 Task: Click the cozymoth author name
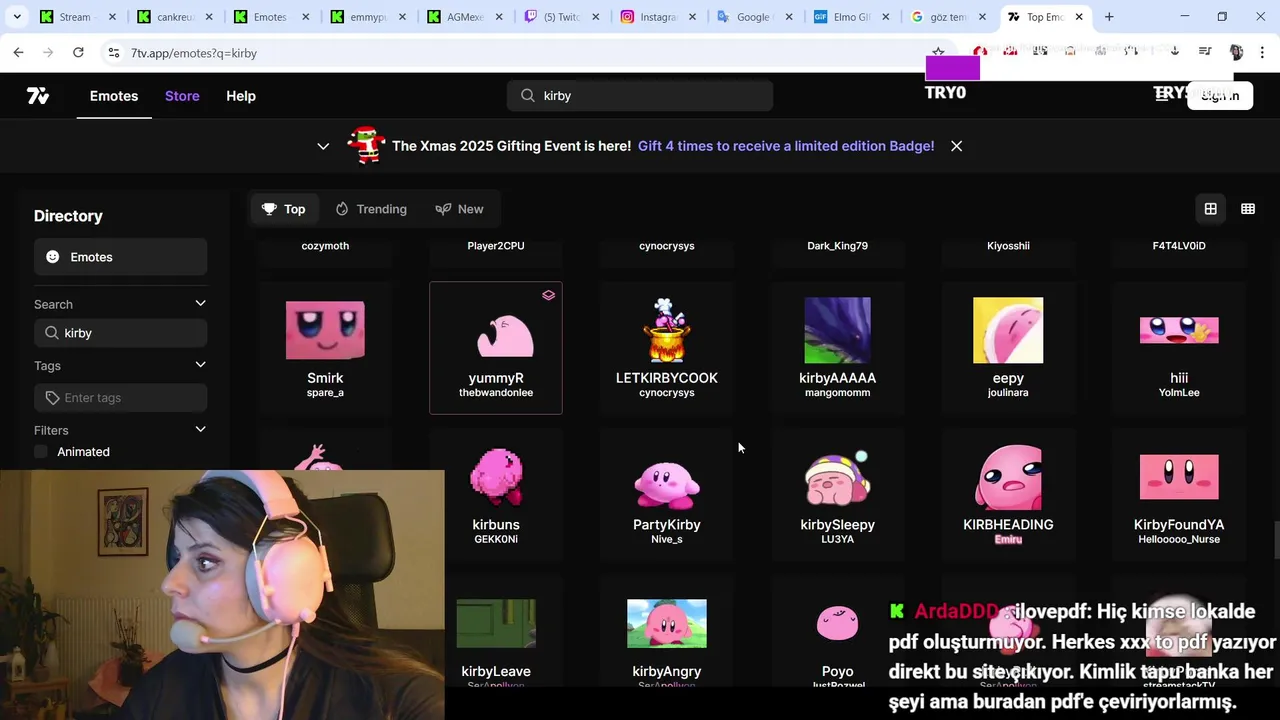click(x=325, y=246)
